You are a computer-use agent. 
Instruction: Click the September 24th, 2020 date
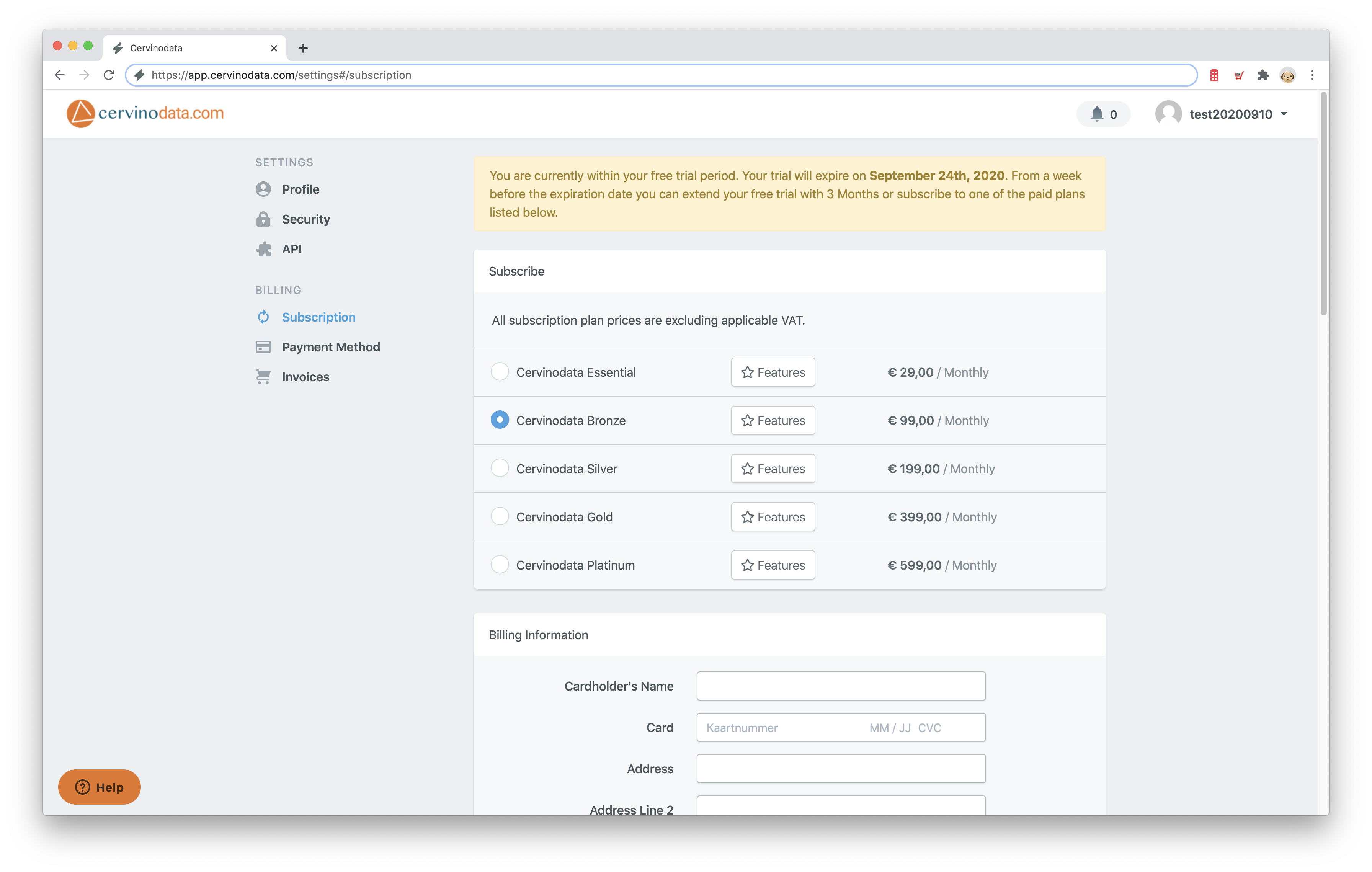coord(937,175)
